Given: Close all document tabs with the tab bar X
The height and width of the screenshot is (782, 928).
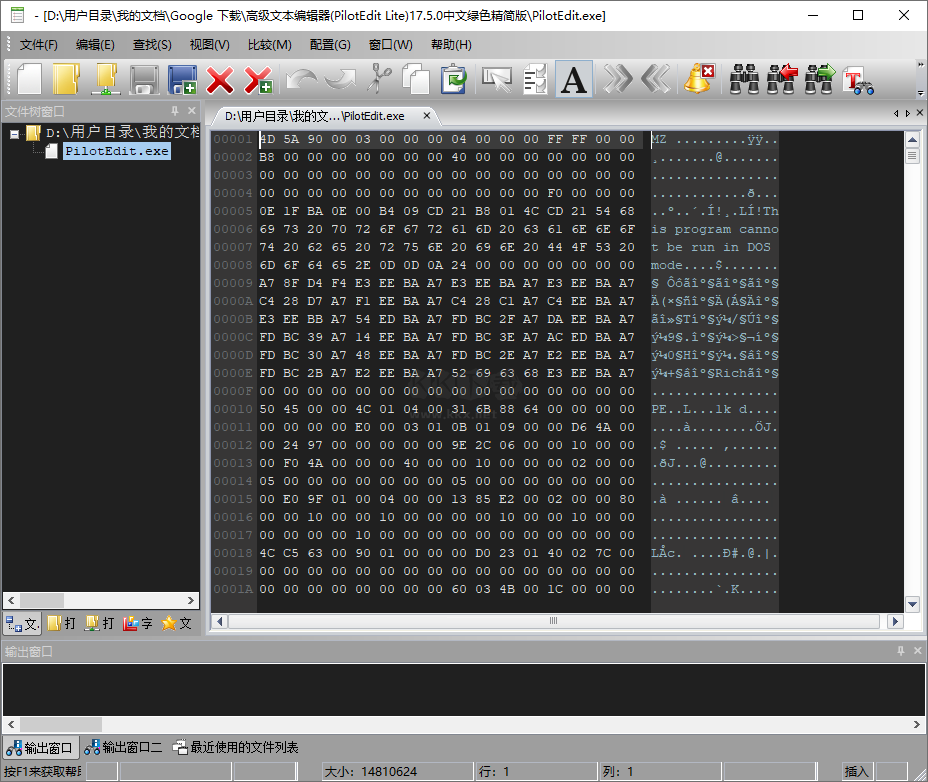Looking at the screenshot, I should (x=920, y=112).
